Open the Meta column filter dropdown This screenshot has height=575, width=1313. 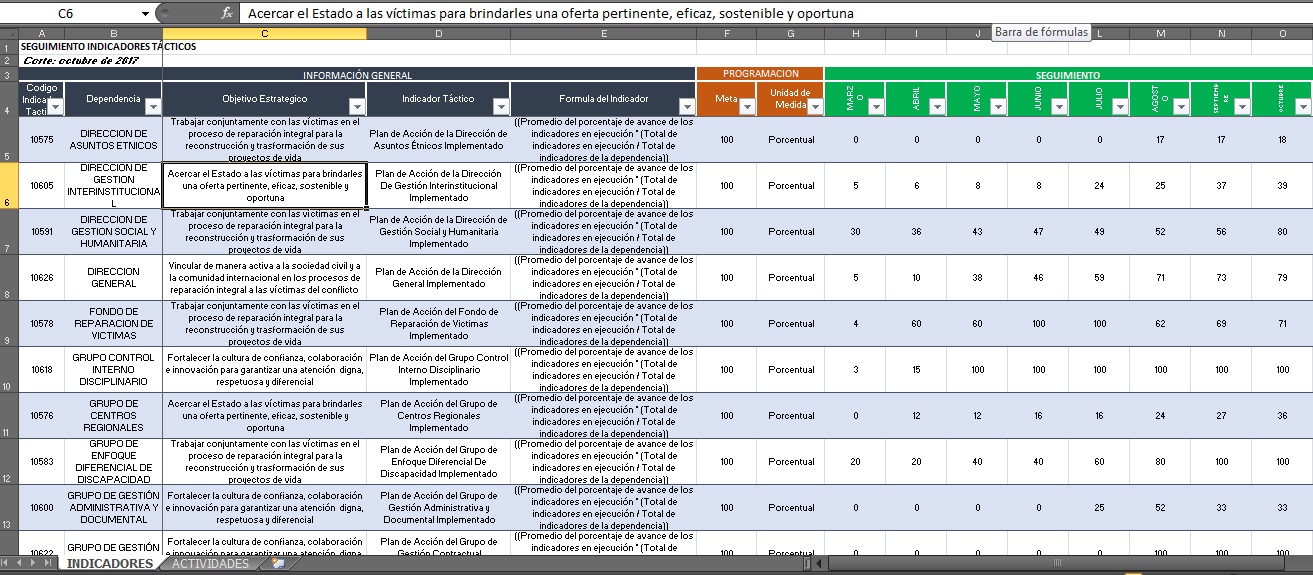click(x=747, y=107)
